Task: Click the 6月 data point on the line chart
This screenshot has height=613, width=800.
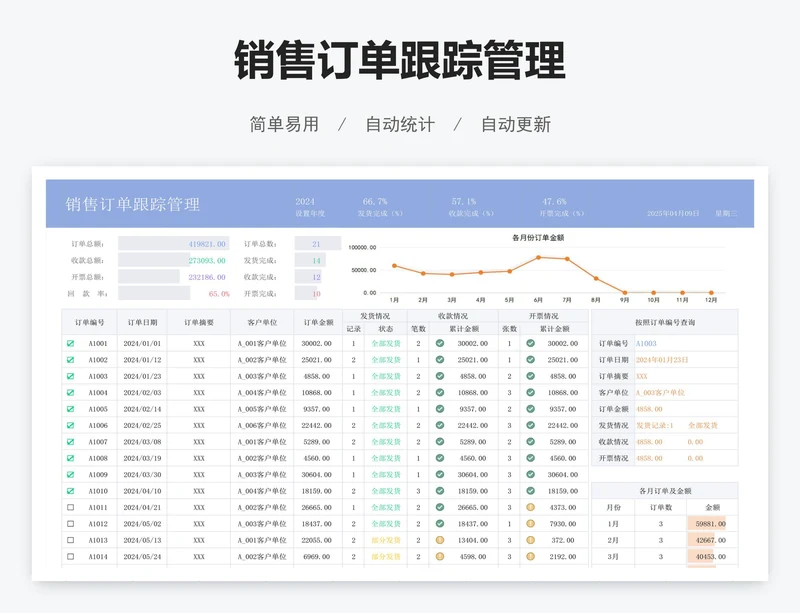Action: 538,258
